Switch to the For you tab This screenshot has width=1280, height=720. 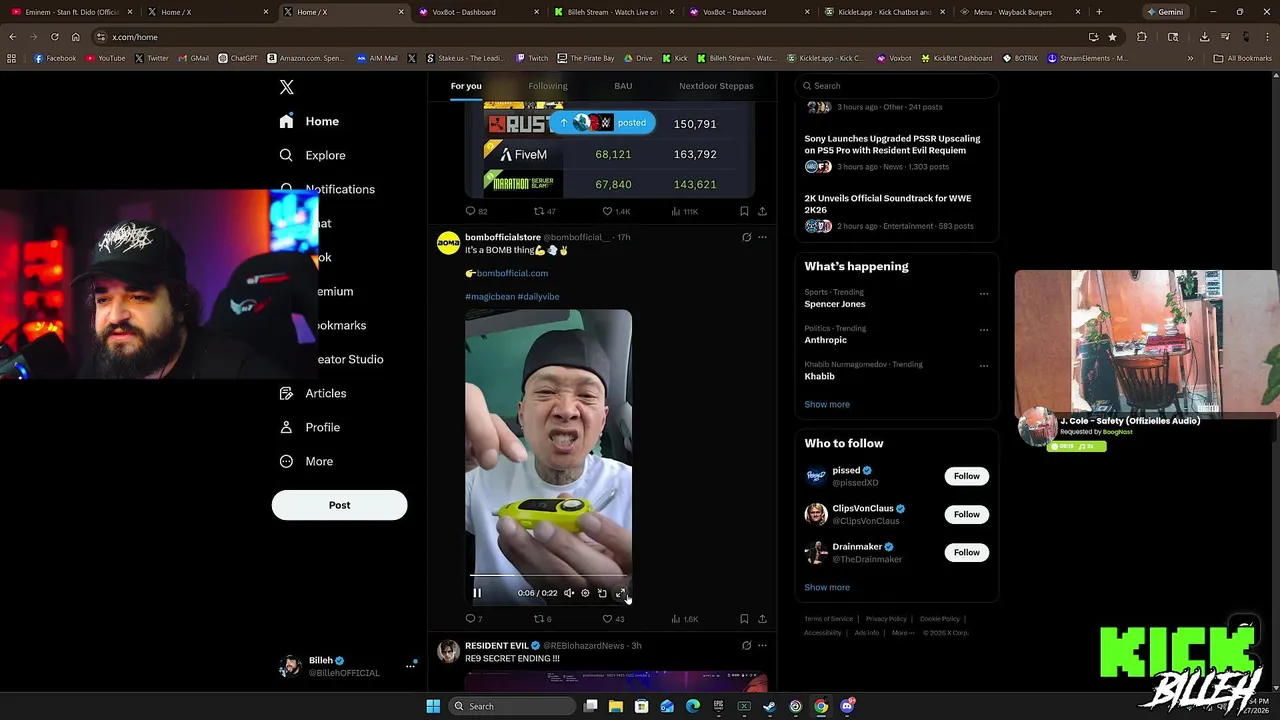[x=465, y=86]
